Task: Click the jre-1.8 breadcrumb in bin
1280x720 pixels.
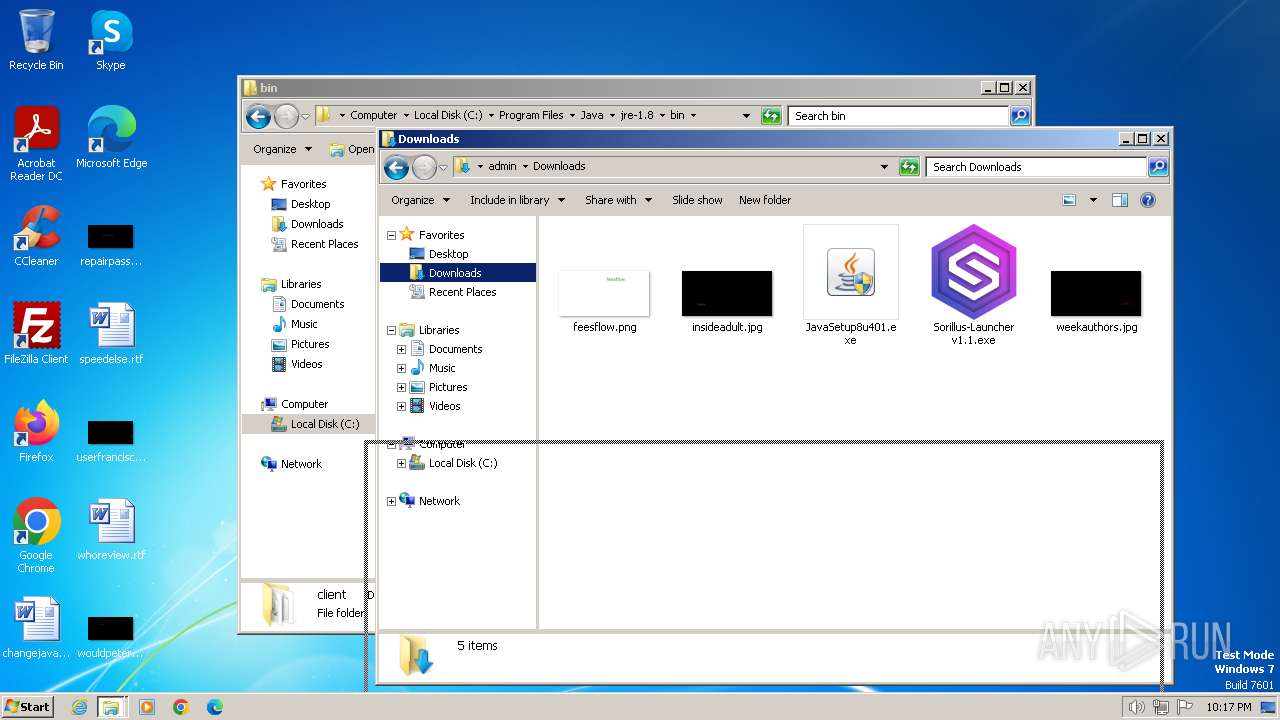Action: pos(637,116)
